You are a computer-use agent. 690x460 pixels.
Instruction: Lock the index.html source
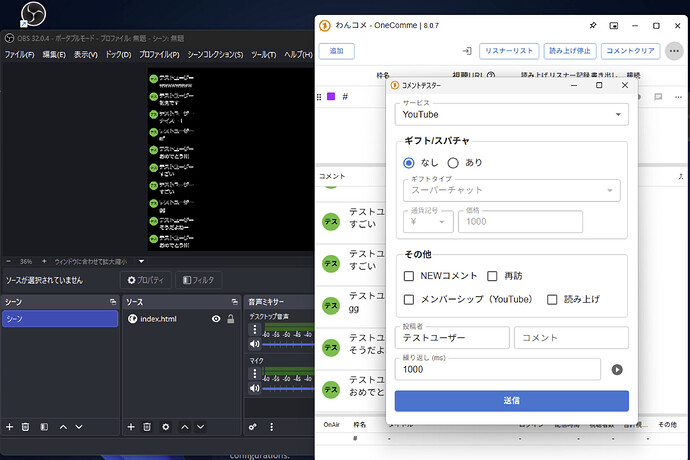[231, 319]
